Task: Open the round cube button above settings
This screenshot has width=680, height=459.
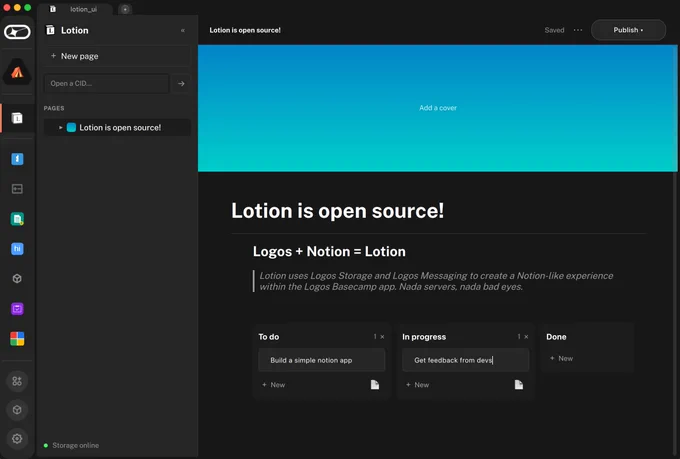Action: coord(17,410)
